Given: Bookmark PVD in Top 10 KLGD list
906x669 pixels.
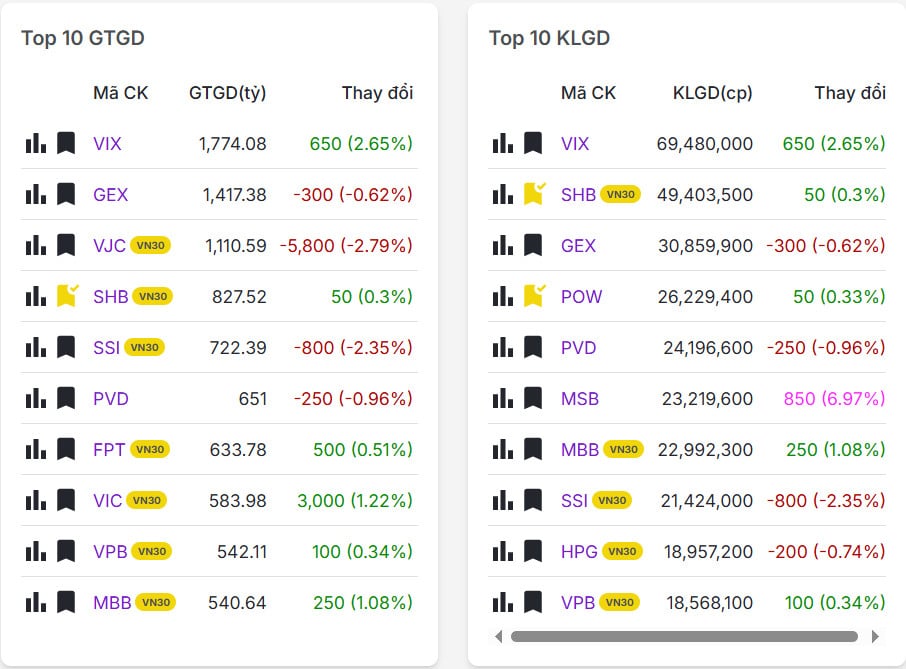Looking at the screenshot, I should tap(533, 348).
